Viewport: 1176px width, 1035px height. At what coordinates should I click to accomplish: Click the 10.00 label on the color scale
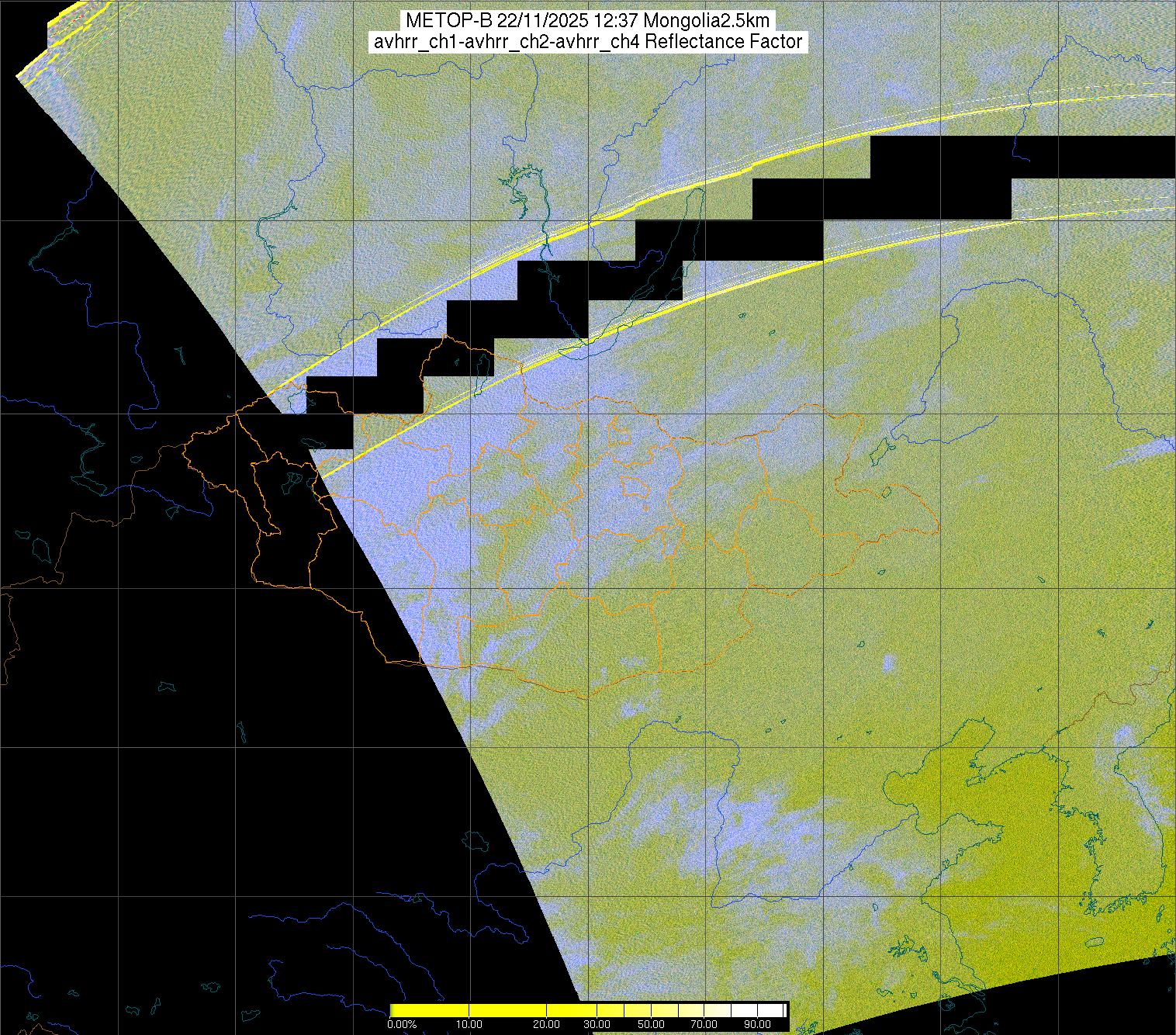point(469,1026)
